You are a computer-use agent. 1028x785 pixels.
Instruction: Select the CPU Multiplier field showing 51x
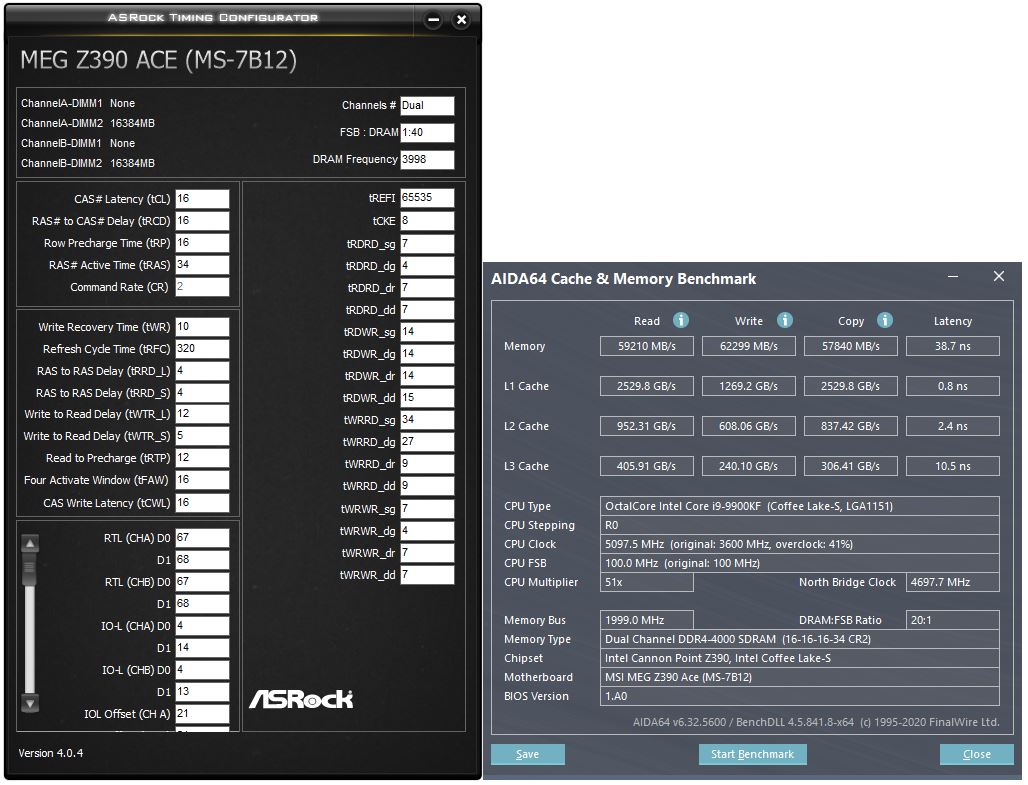[x=646, y=582]
